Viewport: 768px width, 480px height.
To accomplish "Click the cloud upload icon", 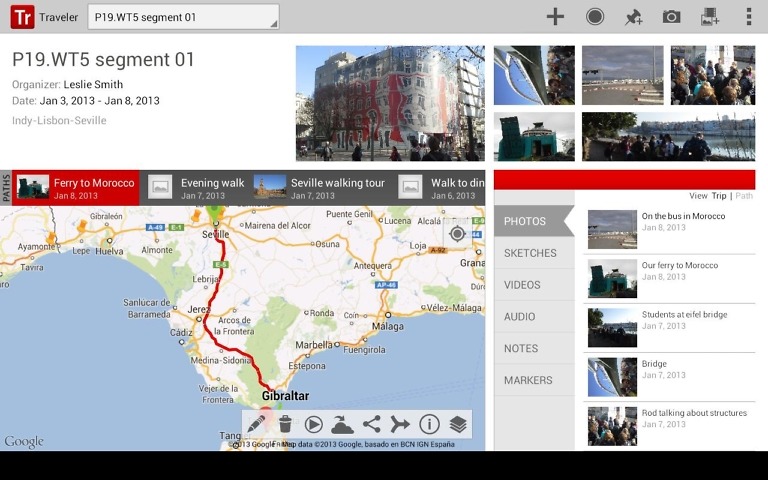I will pos(342,424).
